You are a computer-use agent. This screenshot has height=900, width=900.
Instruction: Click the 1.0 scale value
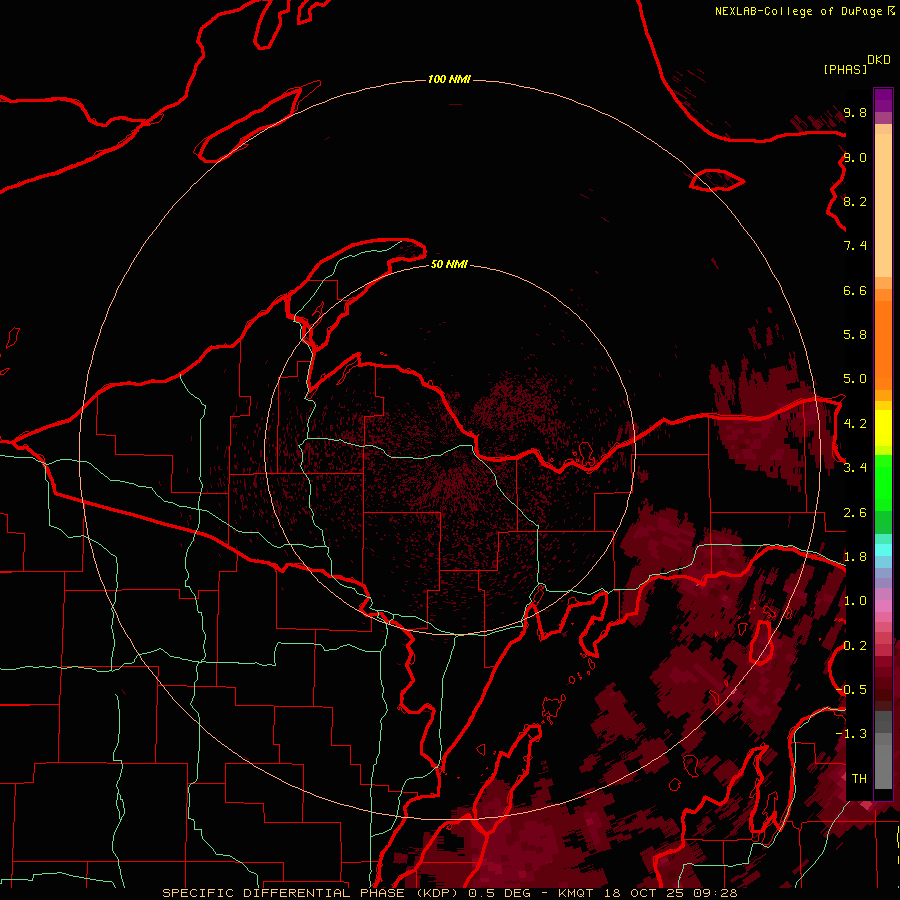pos(855,601)
